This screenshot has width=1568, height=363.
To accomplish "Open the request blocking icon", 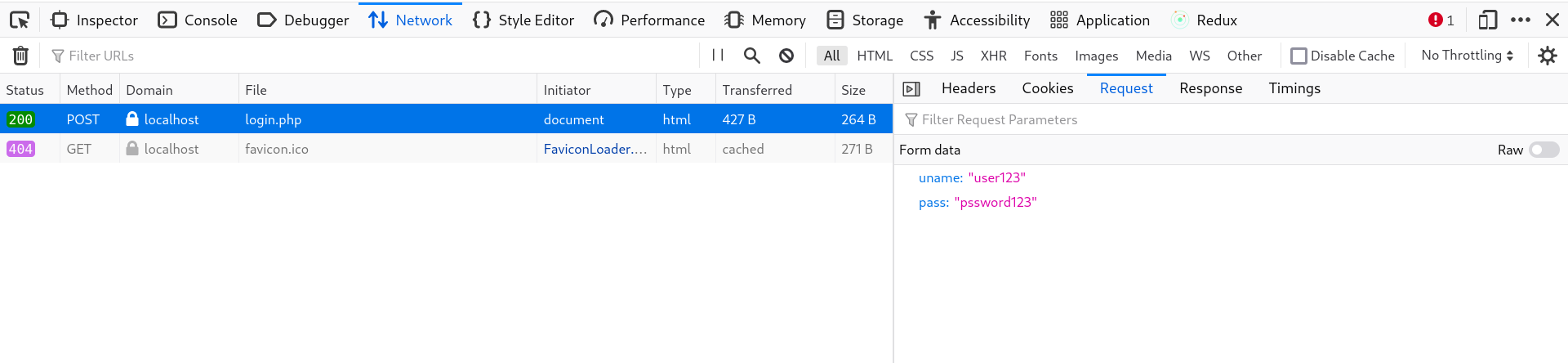I will point(786,56).
